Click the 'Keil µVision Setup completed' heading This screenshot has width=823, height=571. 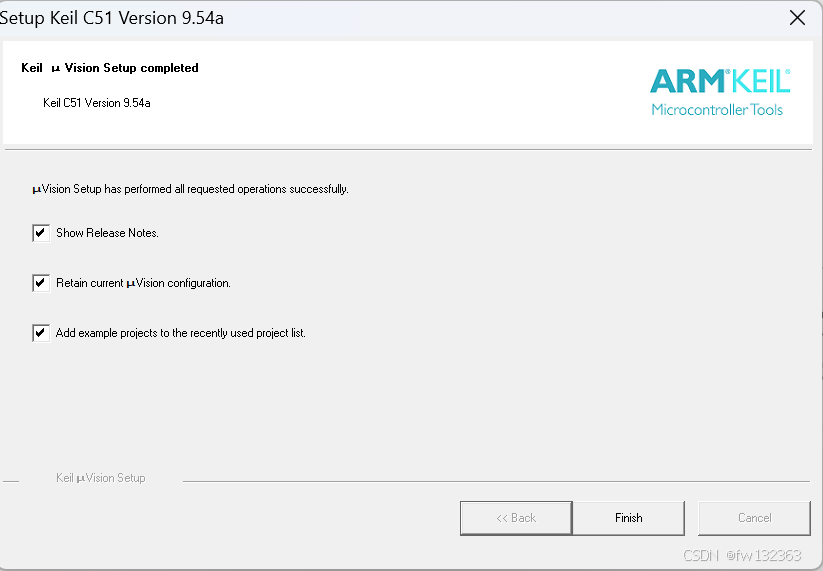coord(110,68)
